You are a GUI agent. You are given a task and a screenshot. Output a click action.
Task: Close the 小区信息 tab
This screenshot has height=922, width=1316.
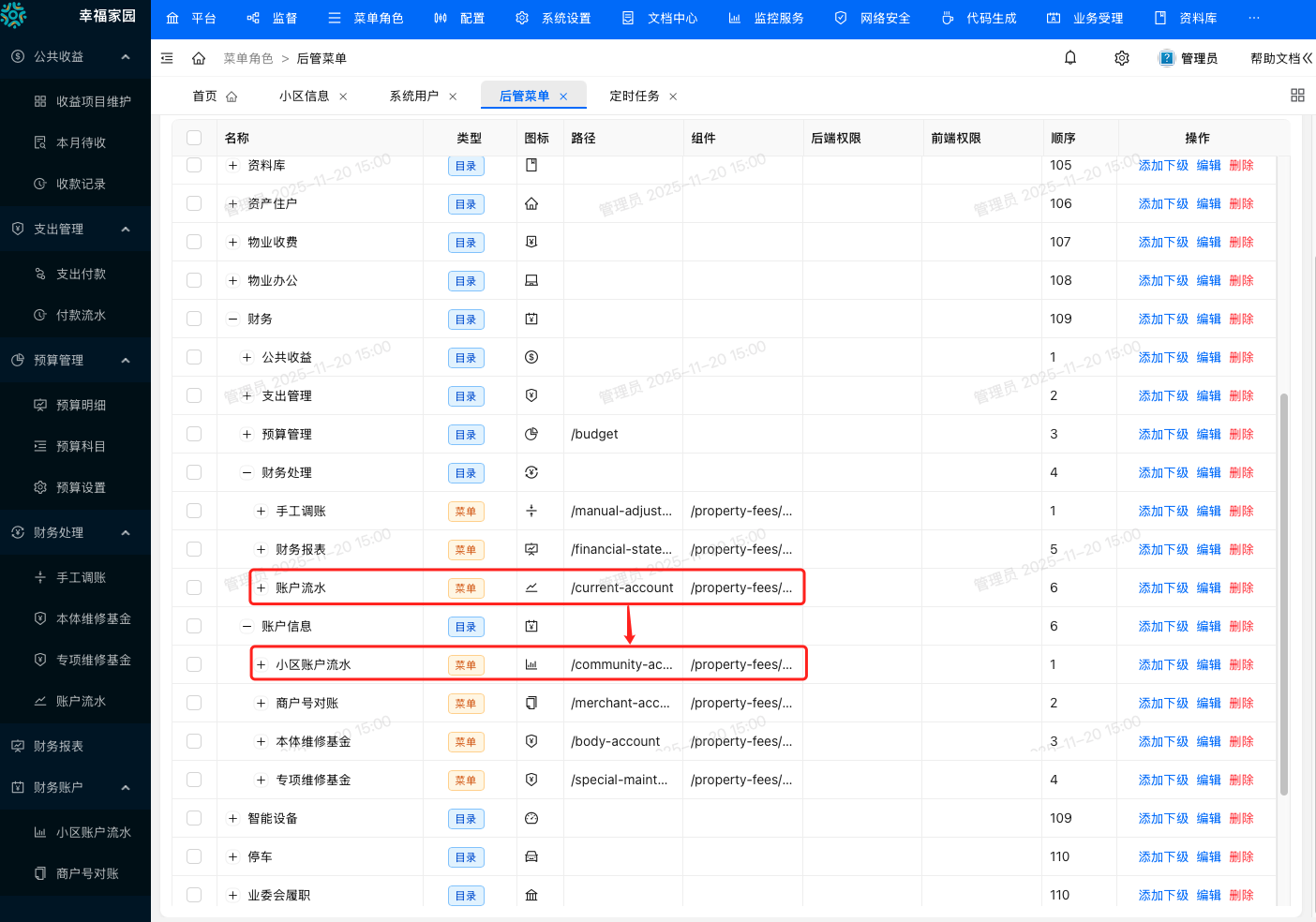[x=343, y=97]
